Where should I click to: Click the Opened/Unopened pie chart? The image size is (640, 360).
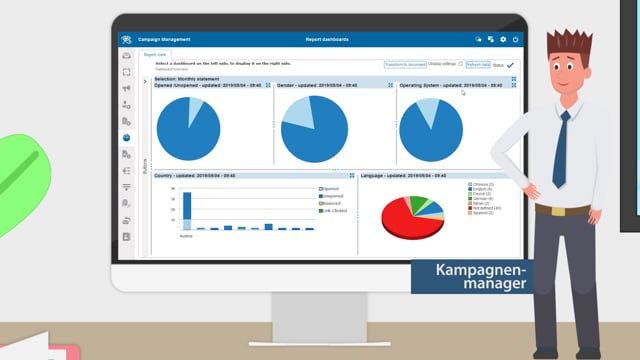[x=189, y=129]
